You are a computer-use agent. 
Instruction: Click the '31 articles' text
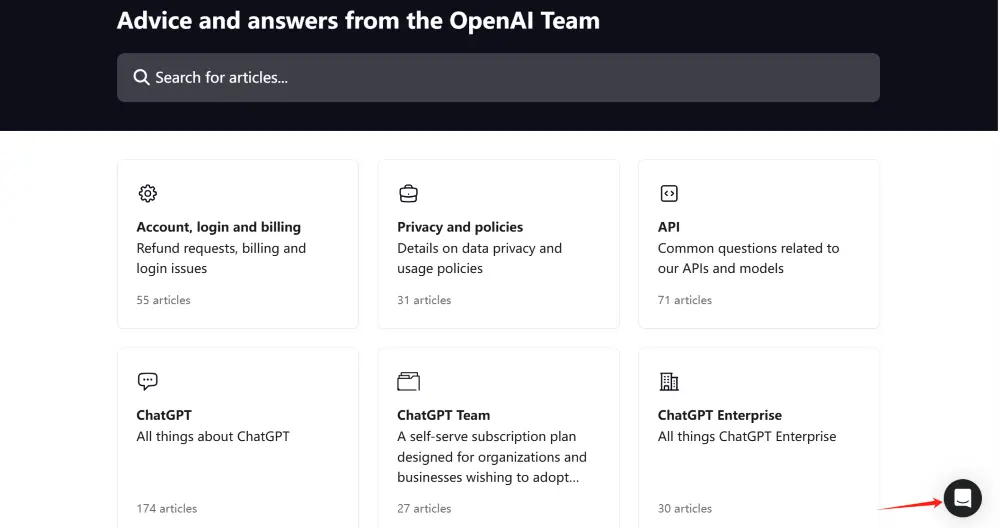pos(424,300)
